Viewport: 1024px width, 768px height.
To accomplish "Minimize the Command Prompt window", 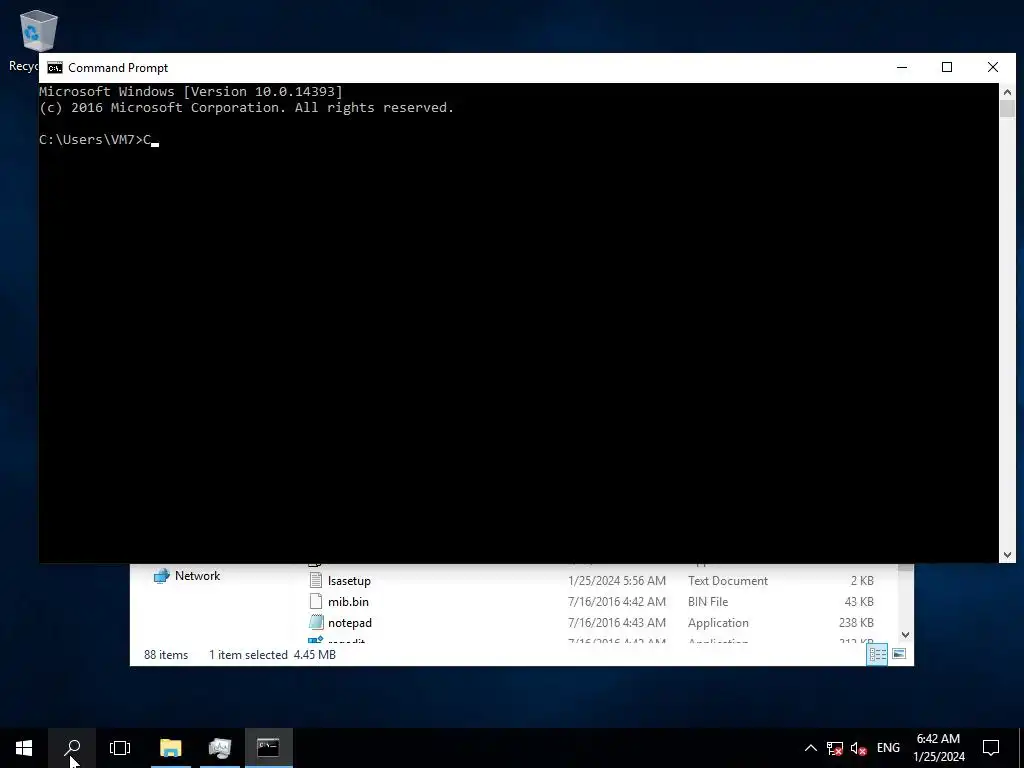I will pos(902,67).
